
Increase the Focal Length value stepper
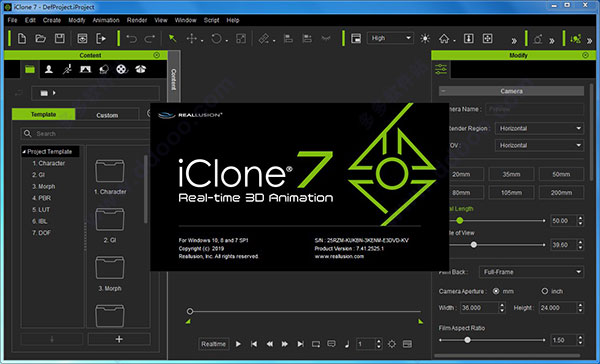pos(580,218)
